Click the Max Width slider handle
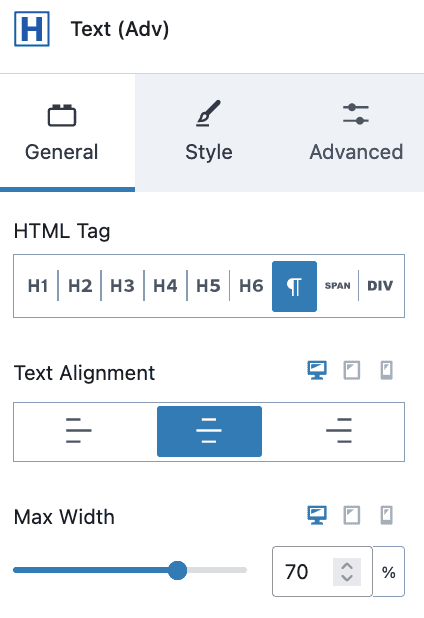424x618 pixels. point(177,570)
